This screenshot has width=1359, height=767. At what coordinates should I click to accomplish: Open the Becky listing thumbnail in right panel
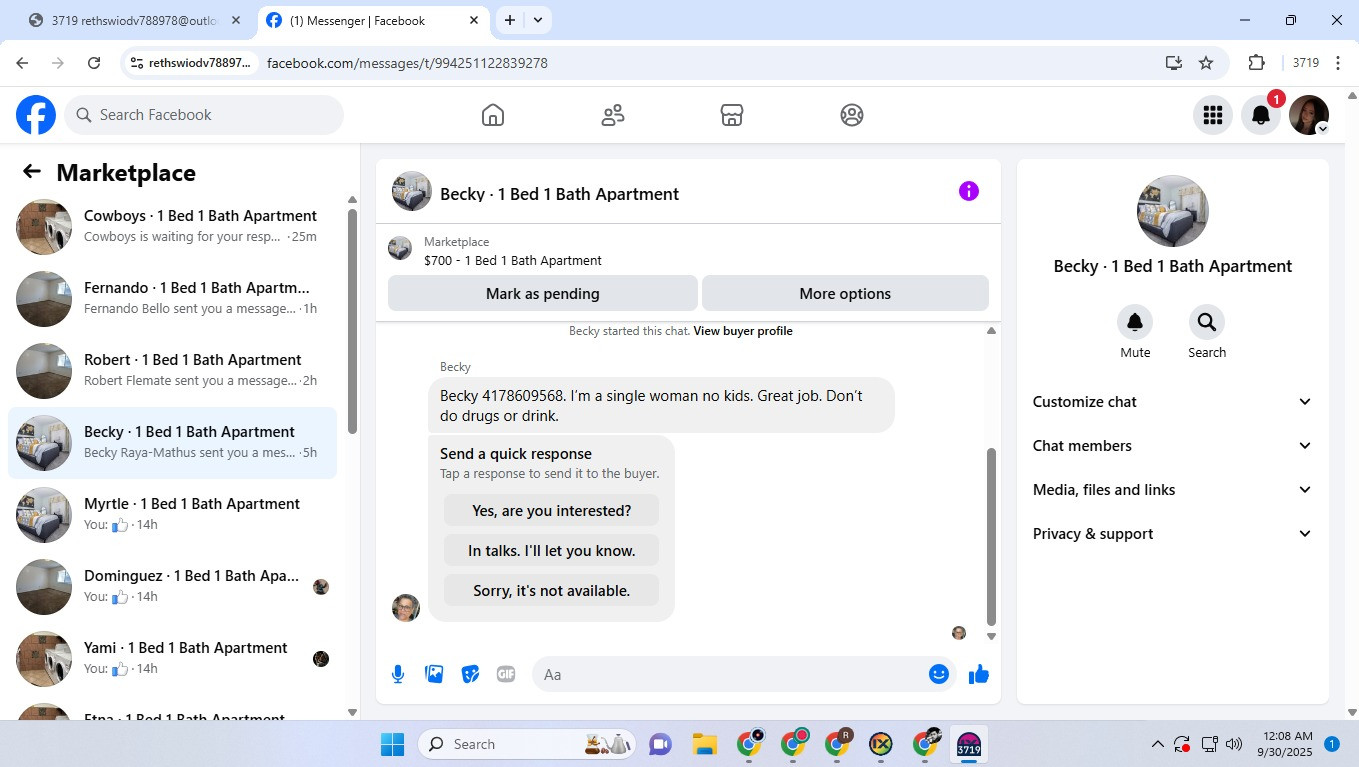coord(1173,211)
